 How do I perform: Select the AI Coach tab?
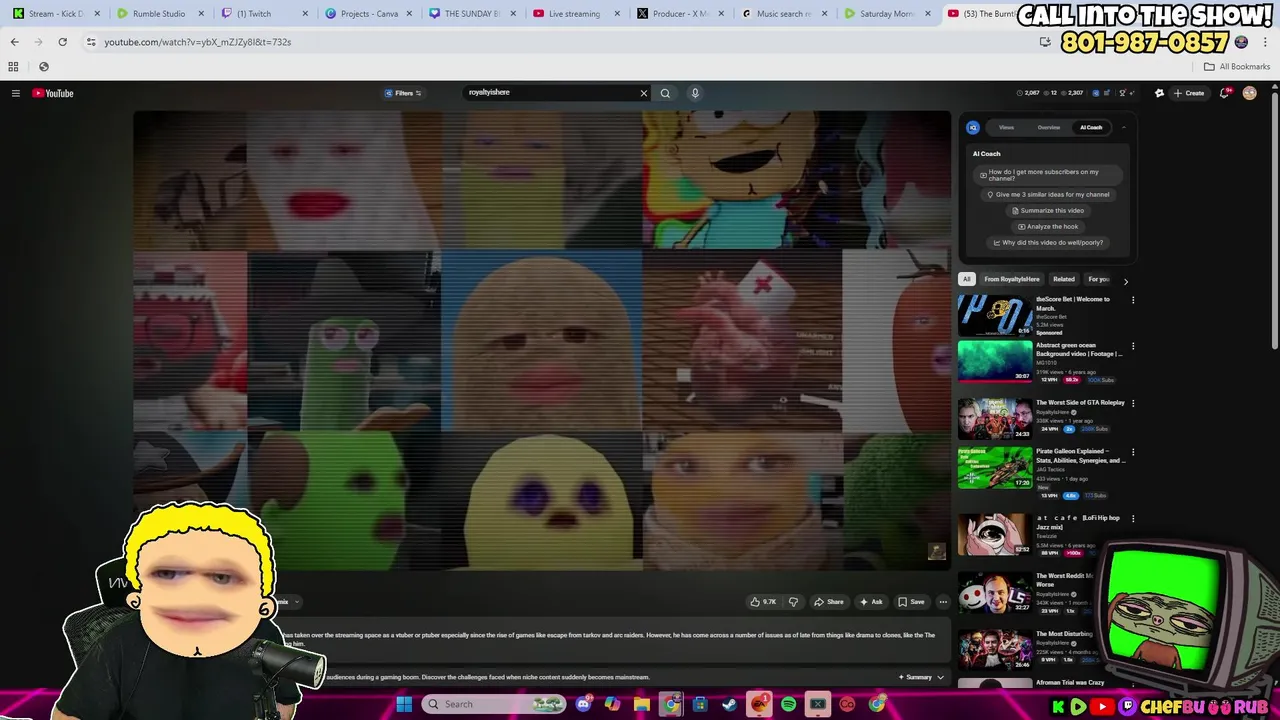click(1091, 127)
